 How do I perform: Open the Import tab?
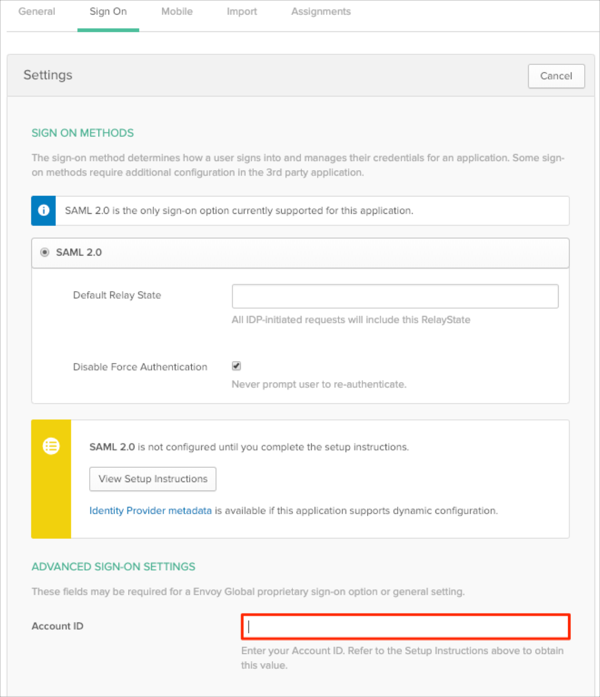[x=241, y=12]
